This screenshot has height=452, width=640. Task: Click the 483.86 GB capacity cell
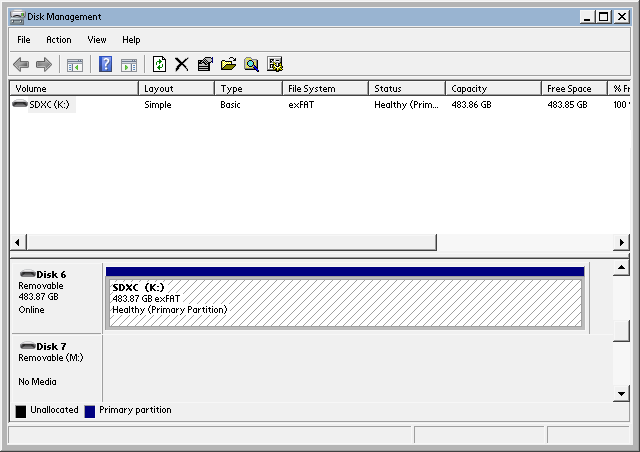tap(471, 105)
